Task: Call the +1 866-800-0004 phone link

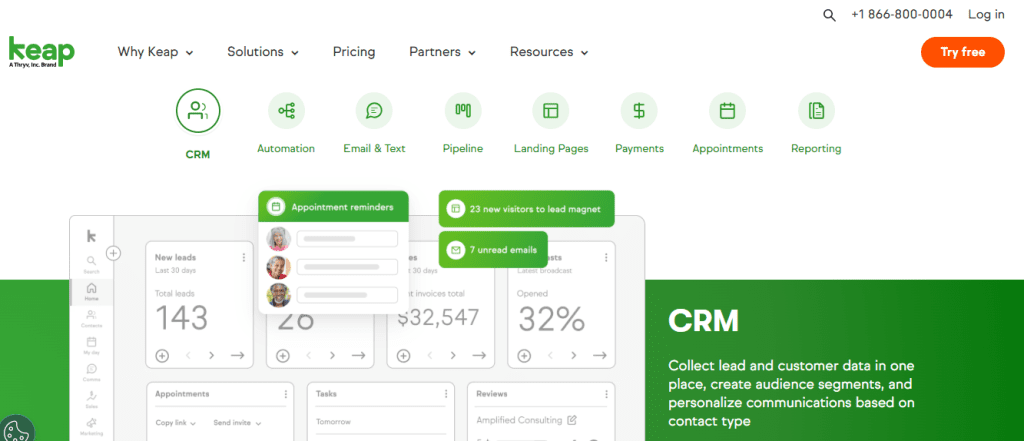Action: tap(902, 14)
